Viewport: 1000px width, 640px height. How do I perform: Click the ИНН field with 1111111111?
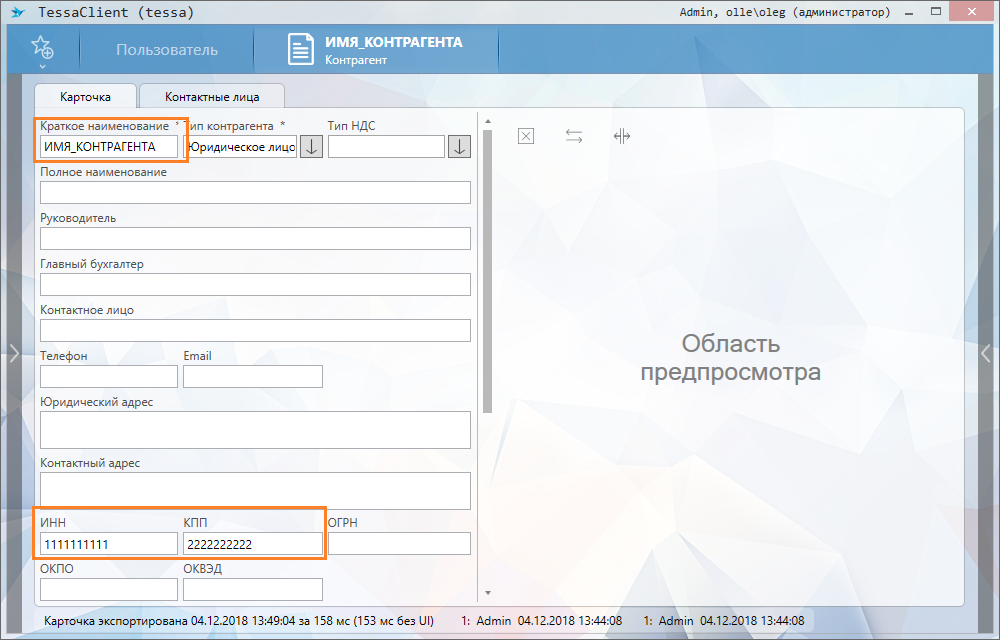(x=109, y=544)
